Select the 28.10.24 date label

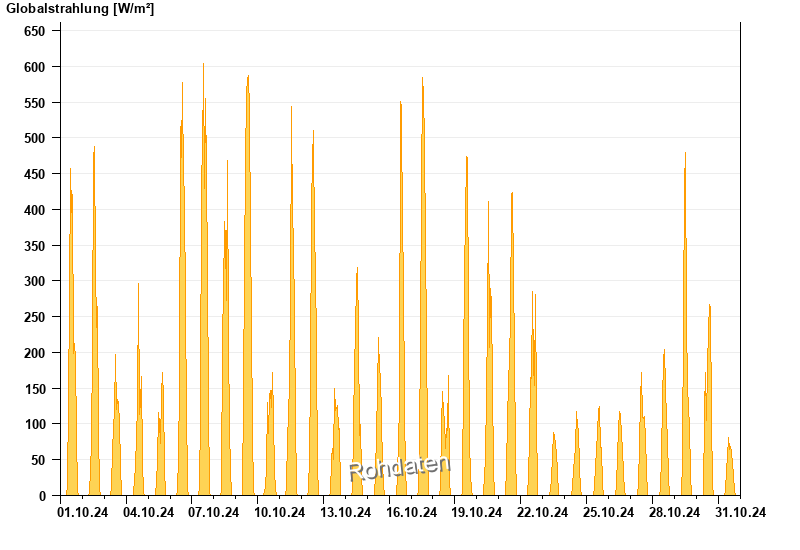coord(674,512)
